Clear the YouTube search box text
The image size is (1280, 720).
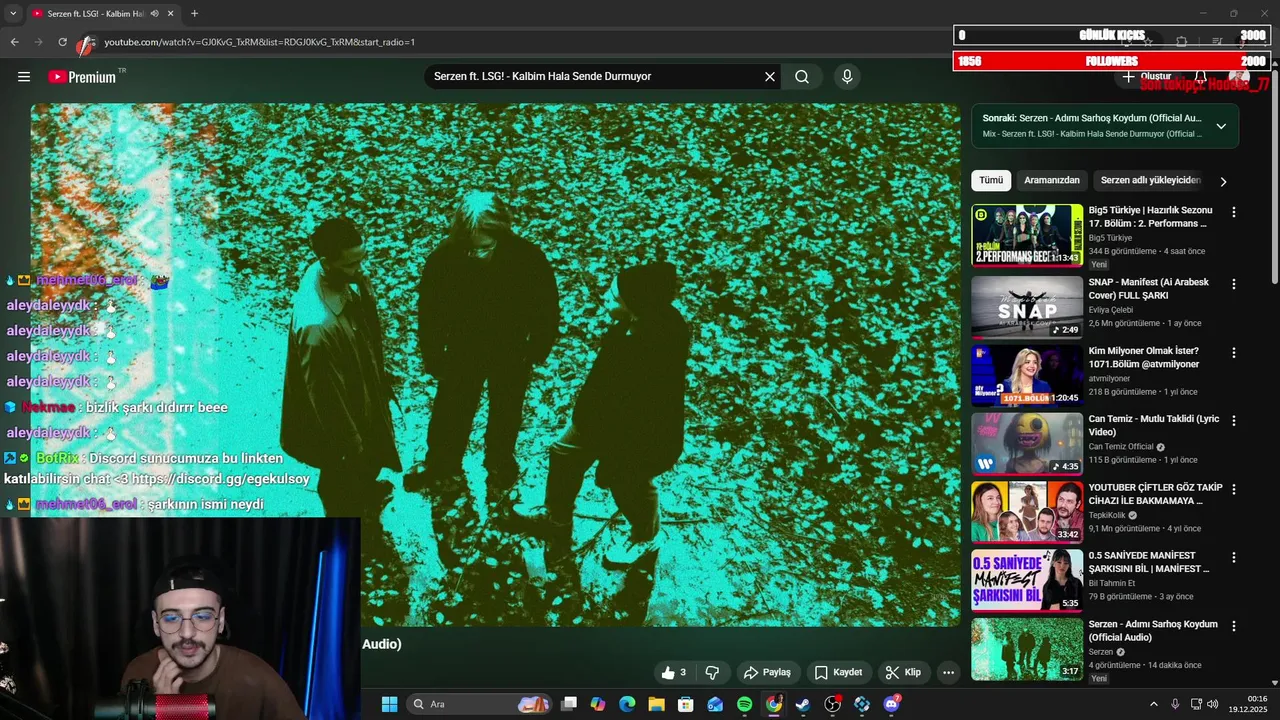(770, 77)
